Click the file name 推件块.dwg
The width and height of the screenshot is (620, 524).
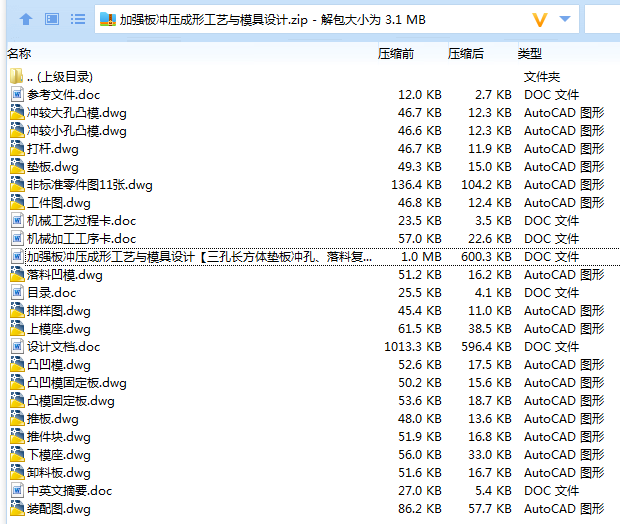click(x=59, y=437)
